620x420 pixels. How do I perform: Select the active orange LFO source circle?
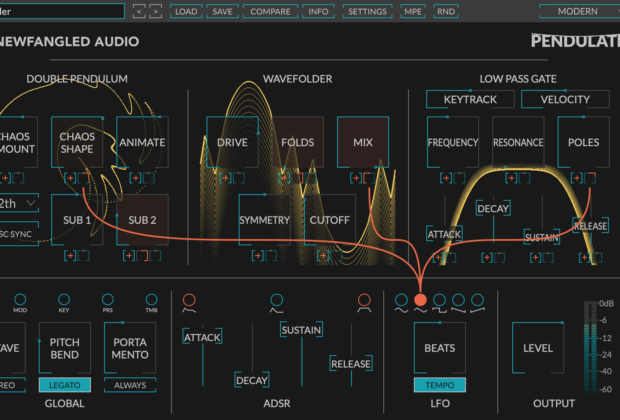coord(420,300)
